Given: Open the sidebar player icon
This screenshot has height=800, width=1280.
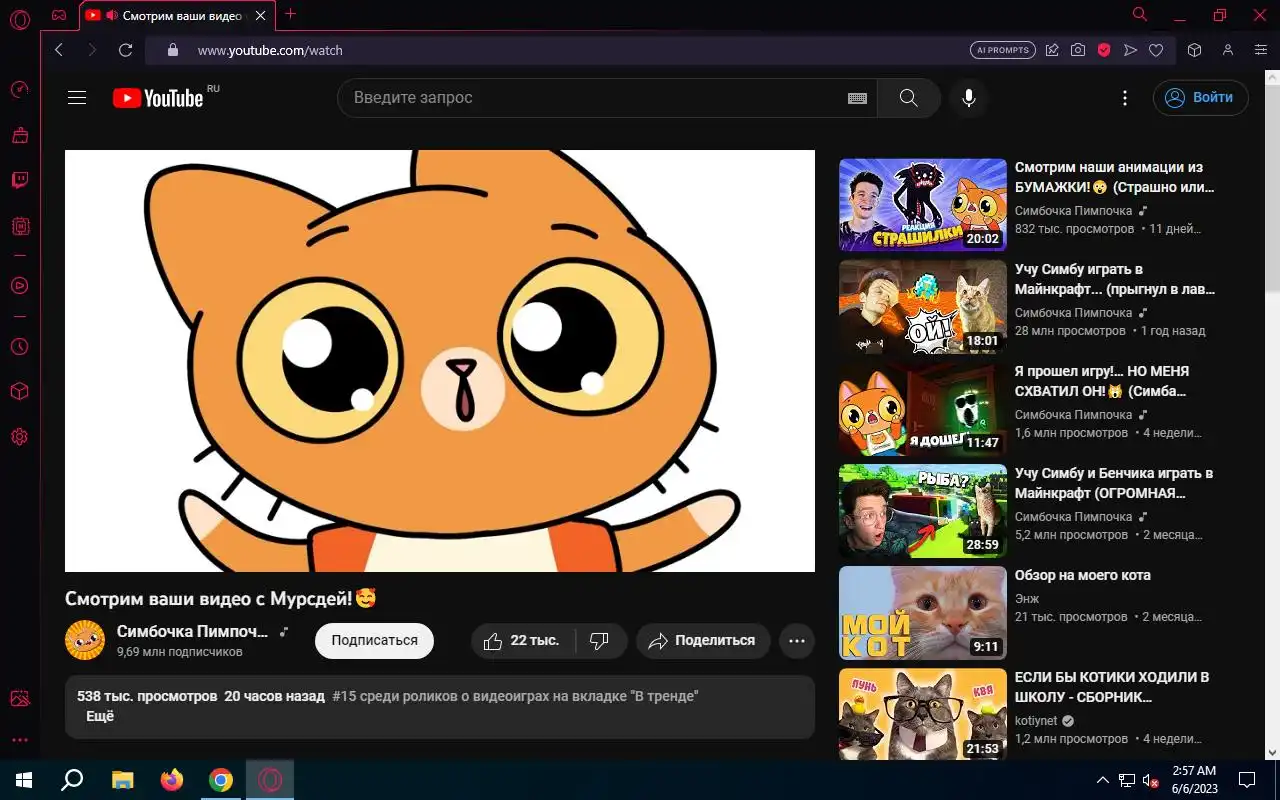Looking at the screenshot, I should tap(19, 285).
